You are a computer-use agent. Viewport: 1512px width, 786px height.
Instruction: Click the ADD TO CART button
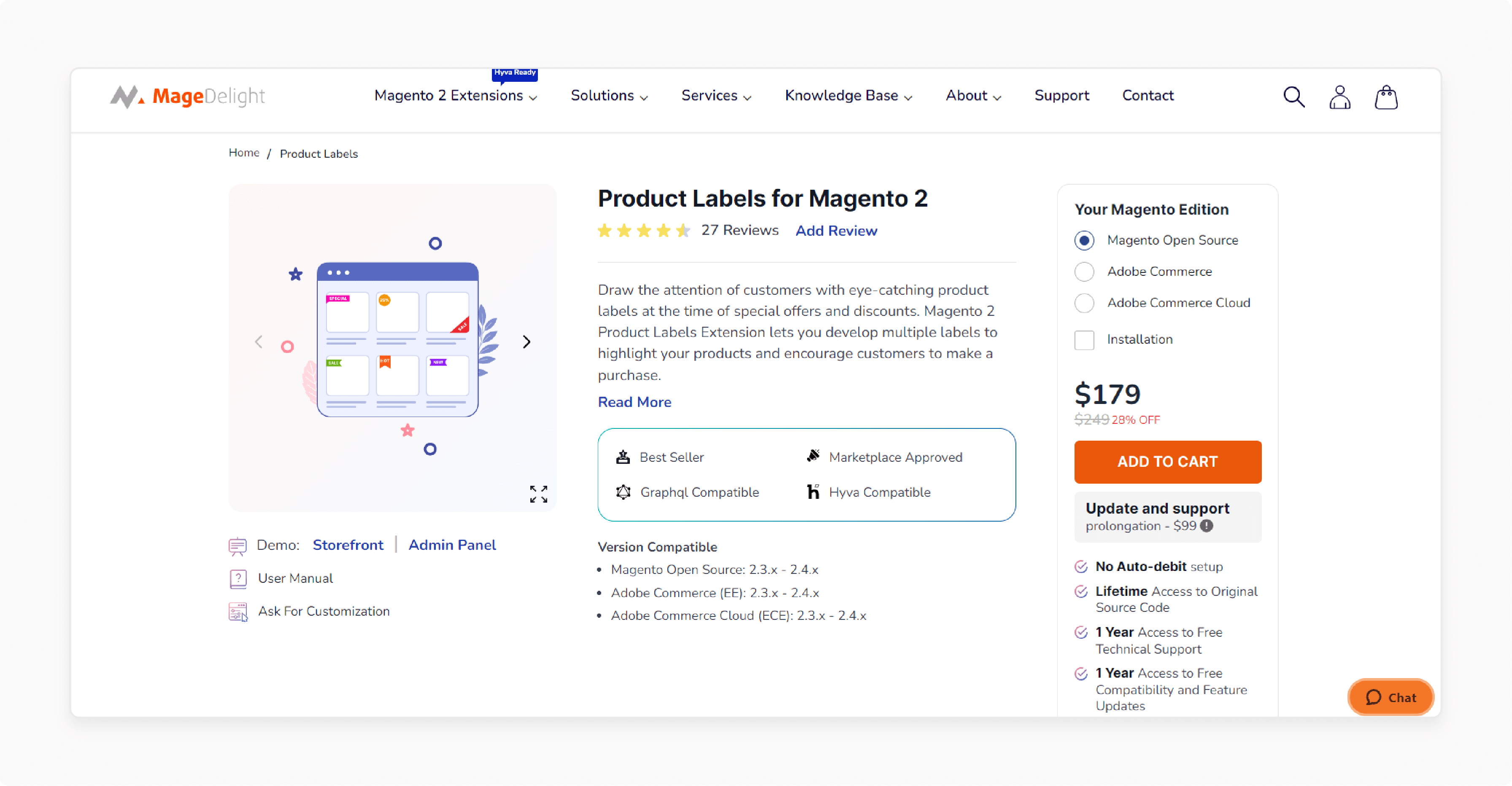(x=1167, y=462)
